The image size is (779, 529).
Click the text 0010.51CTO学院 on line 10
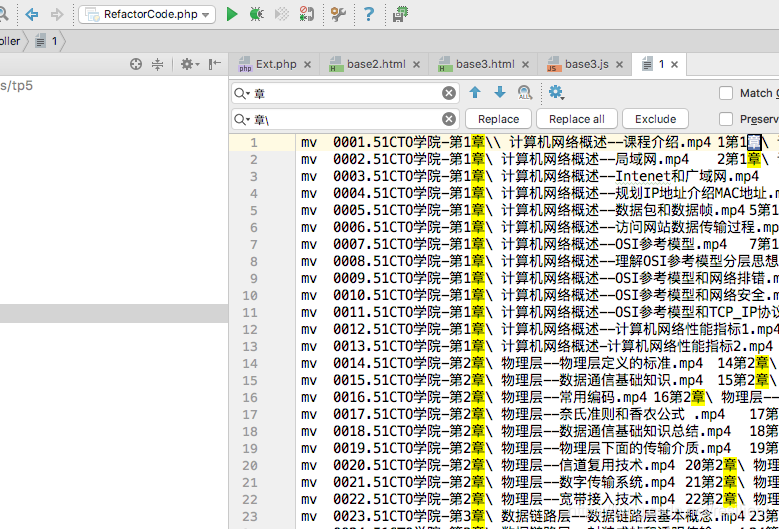click(x=387, y=296)
